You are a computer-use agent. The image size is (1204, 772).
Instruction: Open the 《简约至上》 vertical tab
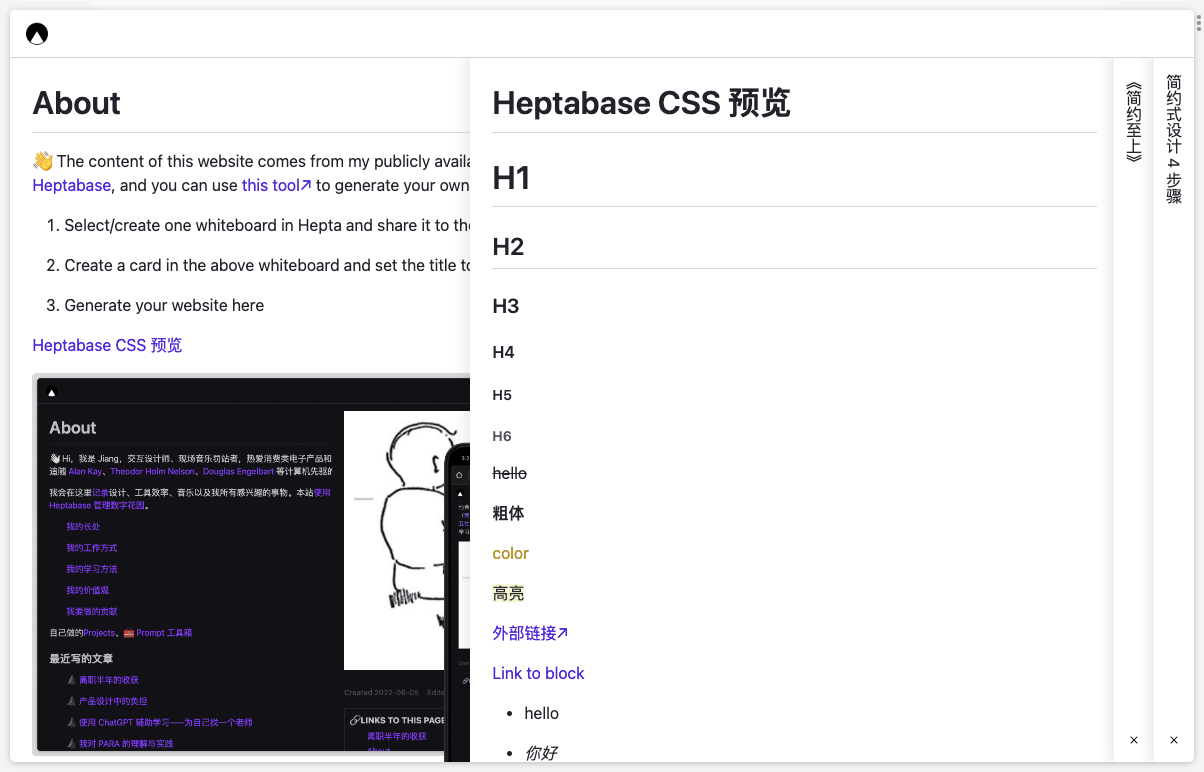1133,121
